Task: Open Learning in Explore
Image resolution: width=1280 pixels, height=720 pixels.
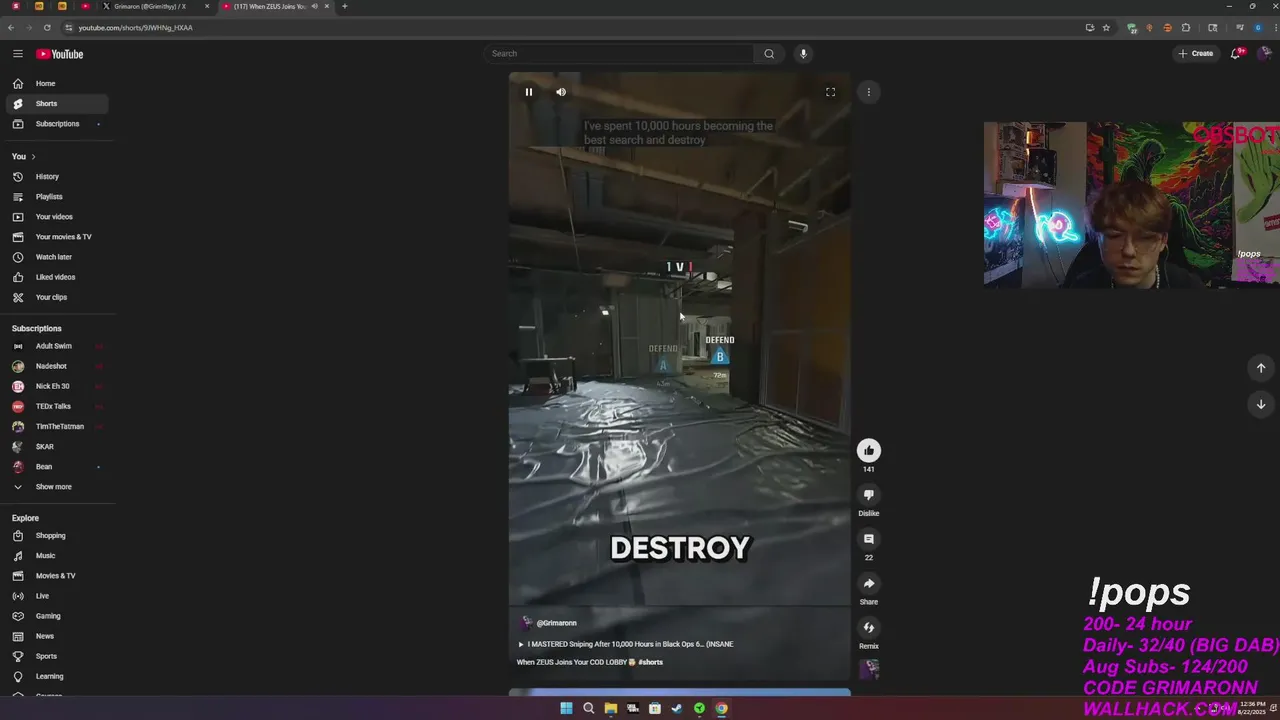Action: [57, 676]
